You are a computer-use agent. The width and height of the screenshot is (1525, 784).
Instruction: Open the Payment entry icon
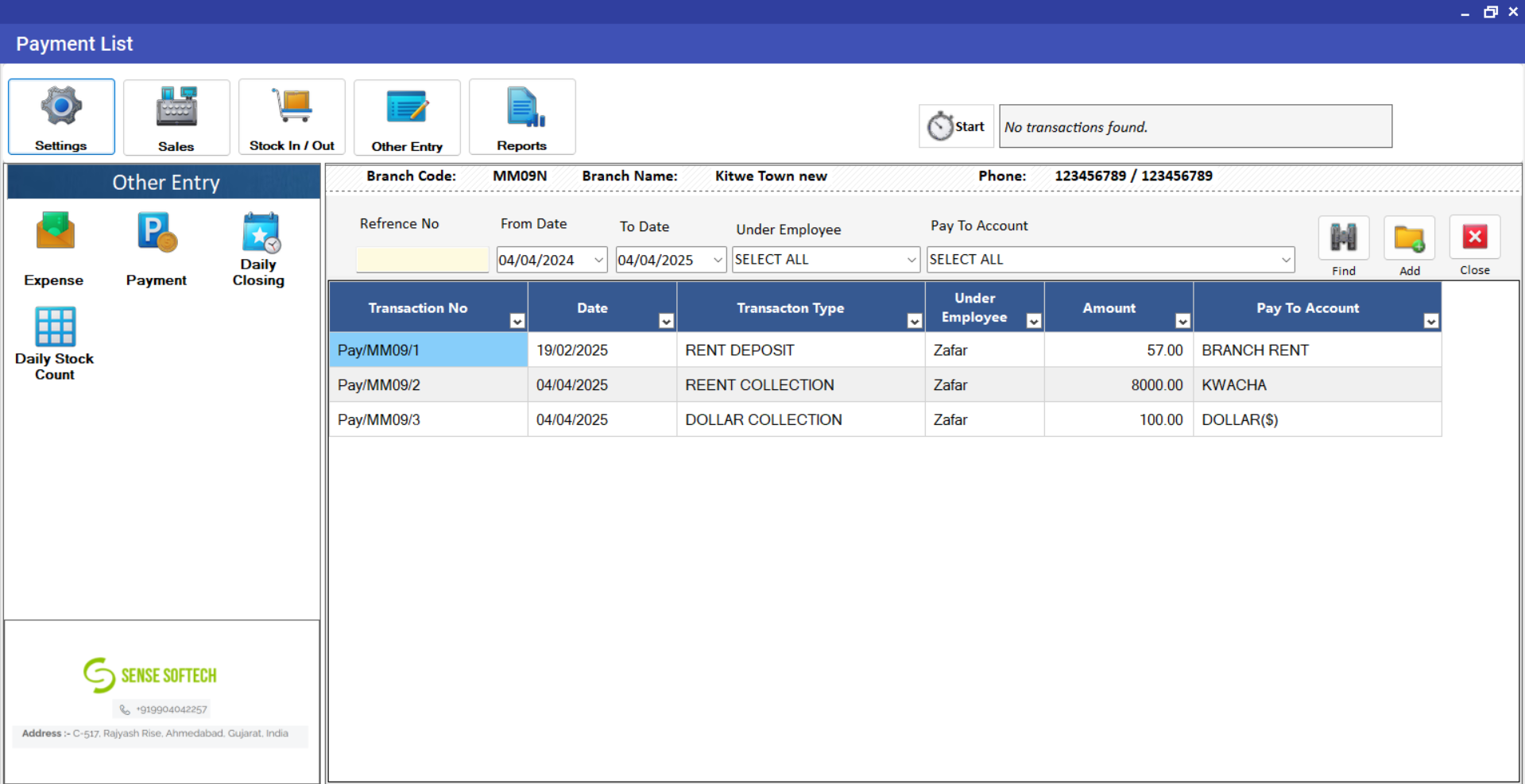click(x=157, y=249)
